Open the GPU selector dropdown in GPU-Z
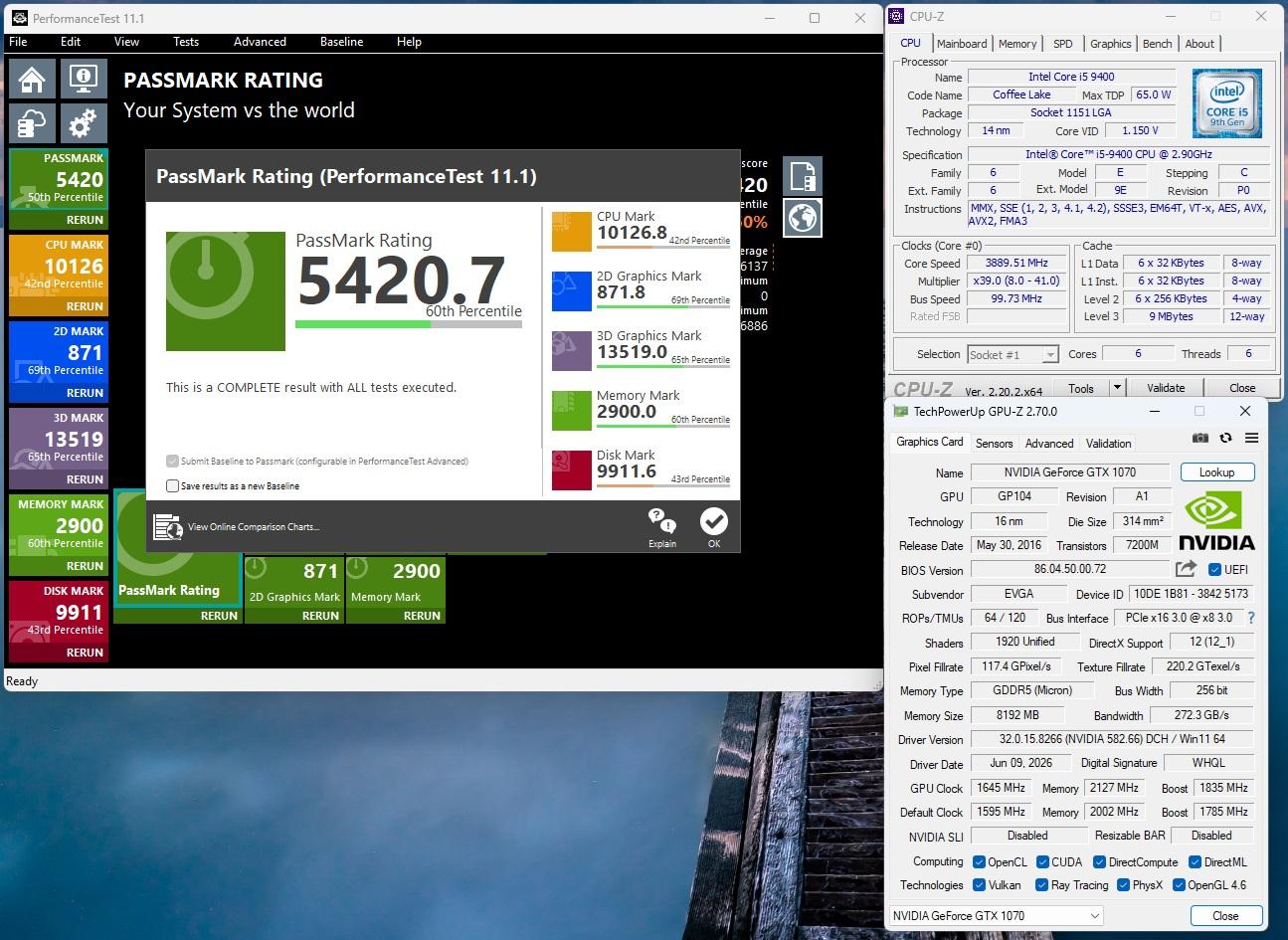This screenshot has height=940, width=1288. point(996,915)
